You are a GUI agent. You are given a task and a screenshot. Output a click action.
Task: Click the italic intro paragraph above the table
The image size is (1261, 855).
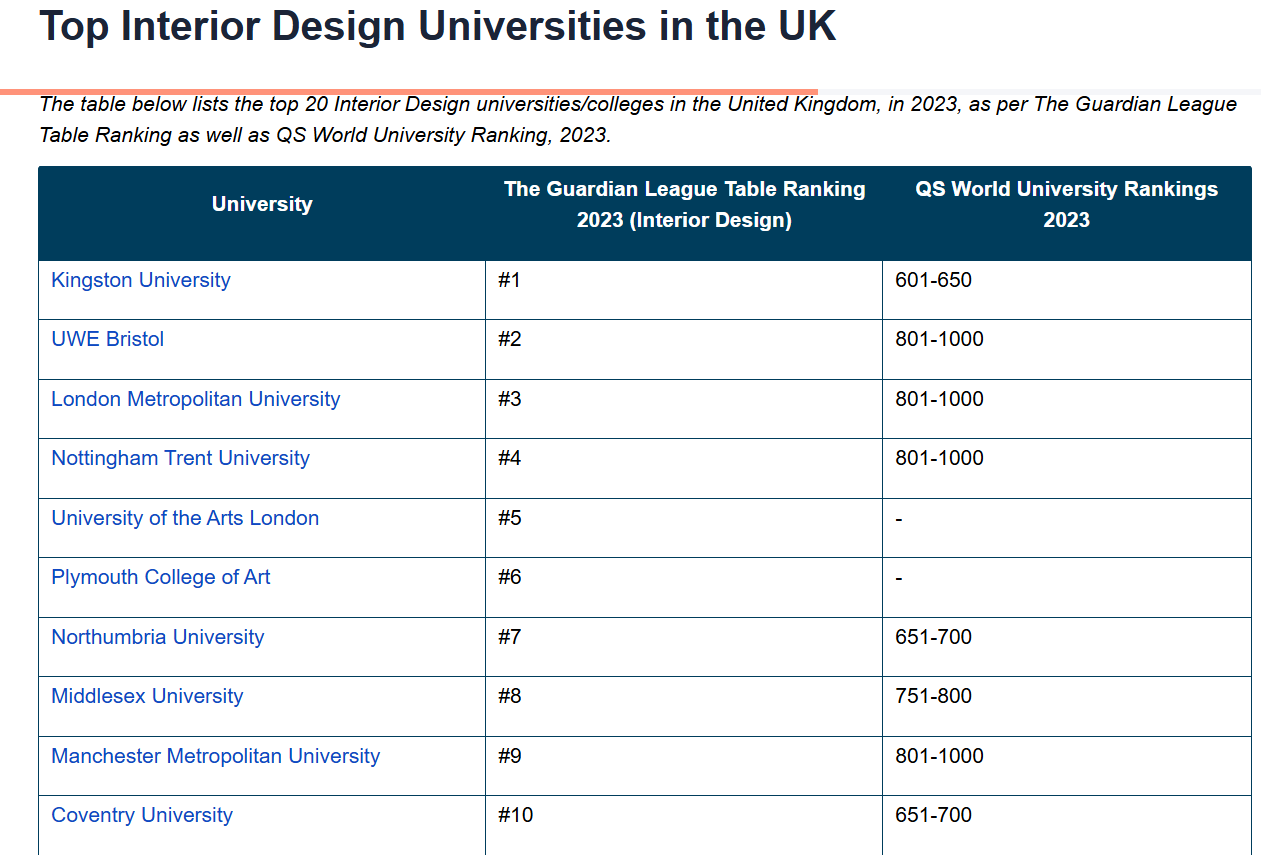tap(637, 119)
